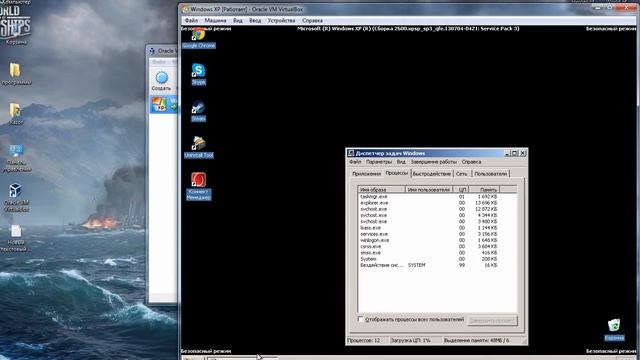Open Google Chrome shortcut in the XP guest
Image resolution: width=640 pixels, height=360 pixels.
click(x=198, y=39)
